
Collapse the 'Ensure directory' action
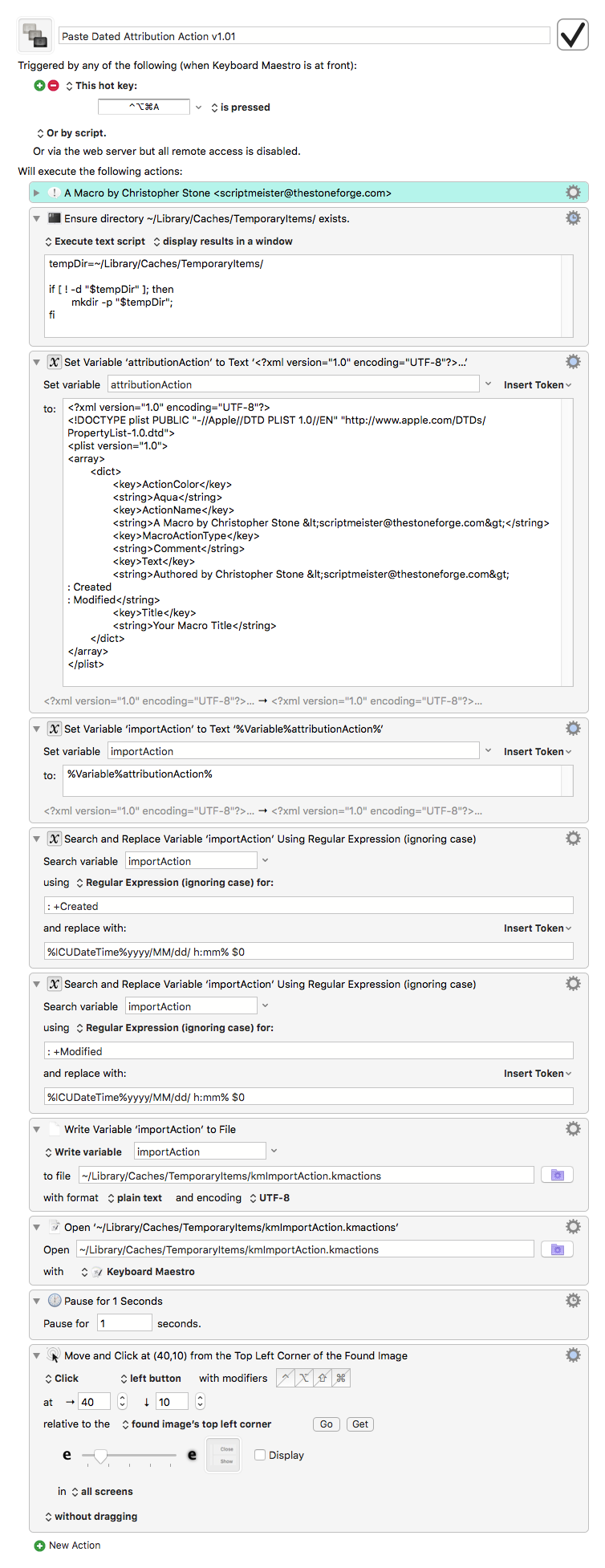36,218
